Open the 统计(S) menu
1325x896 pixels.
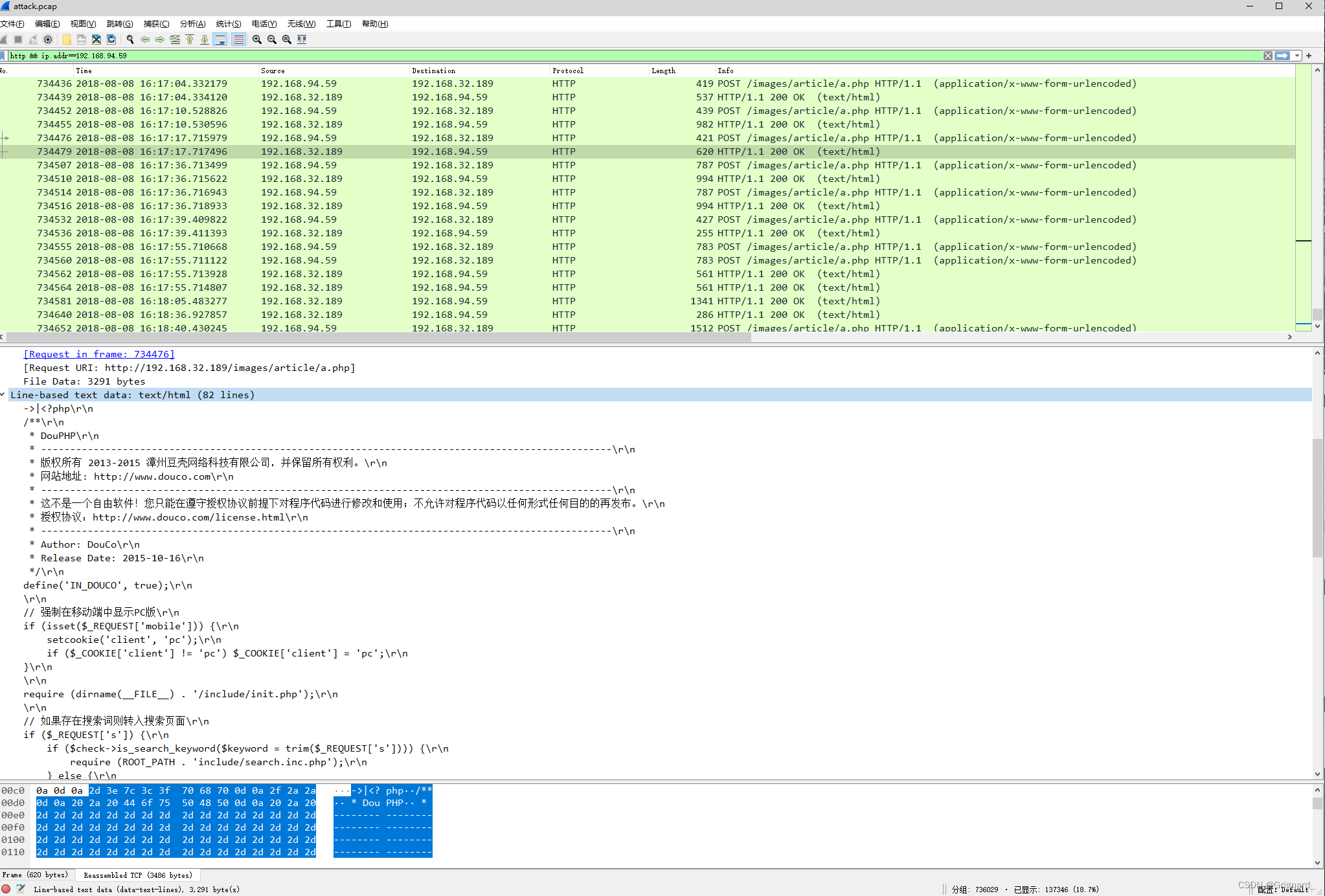[229, 24]
